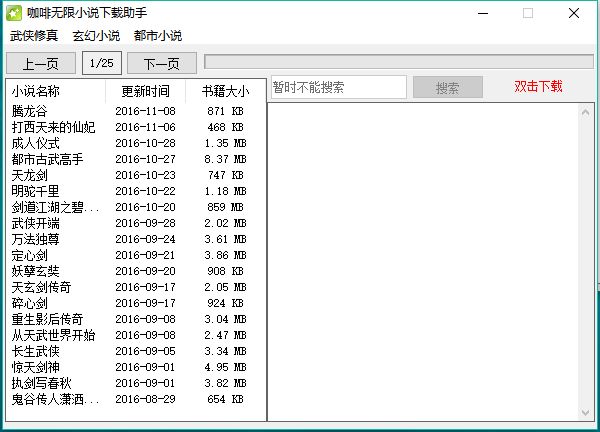This screenshot has width=600, height=432.
Task: Click the date 2016-08-29
Action: click(145, 399)
